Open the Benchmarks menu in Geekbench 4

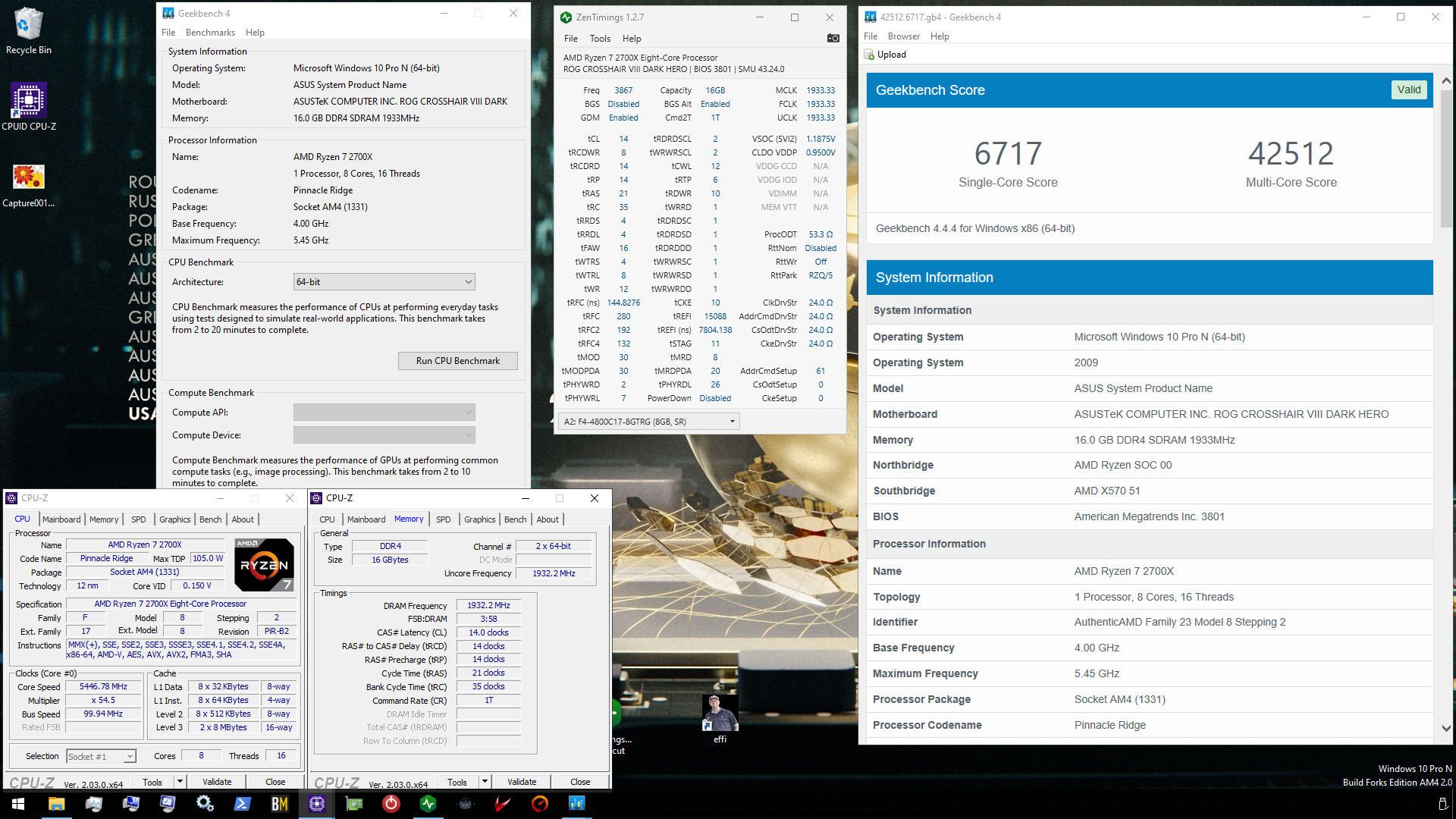click(210, 33)
